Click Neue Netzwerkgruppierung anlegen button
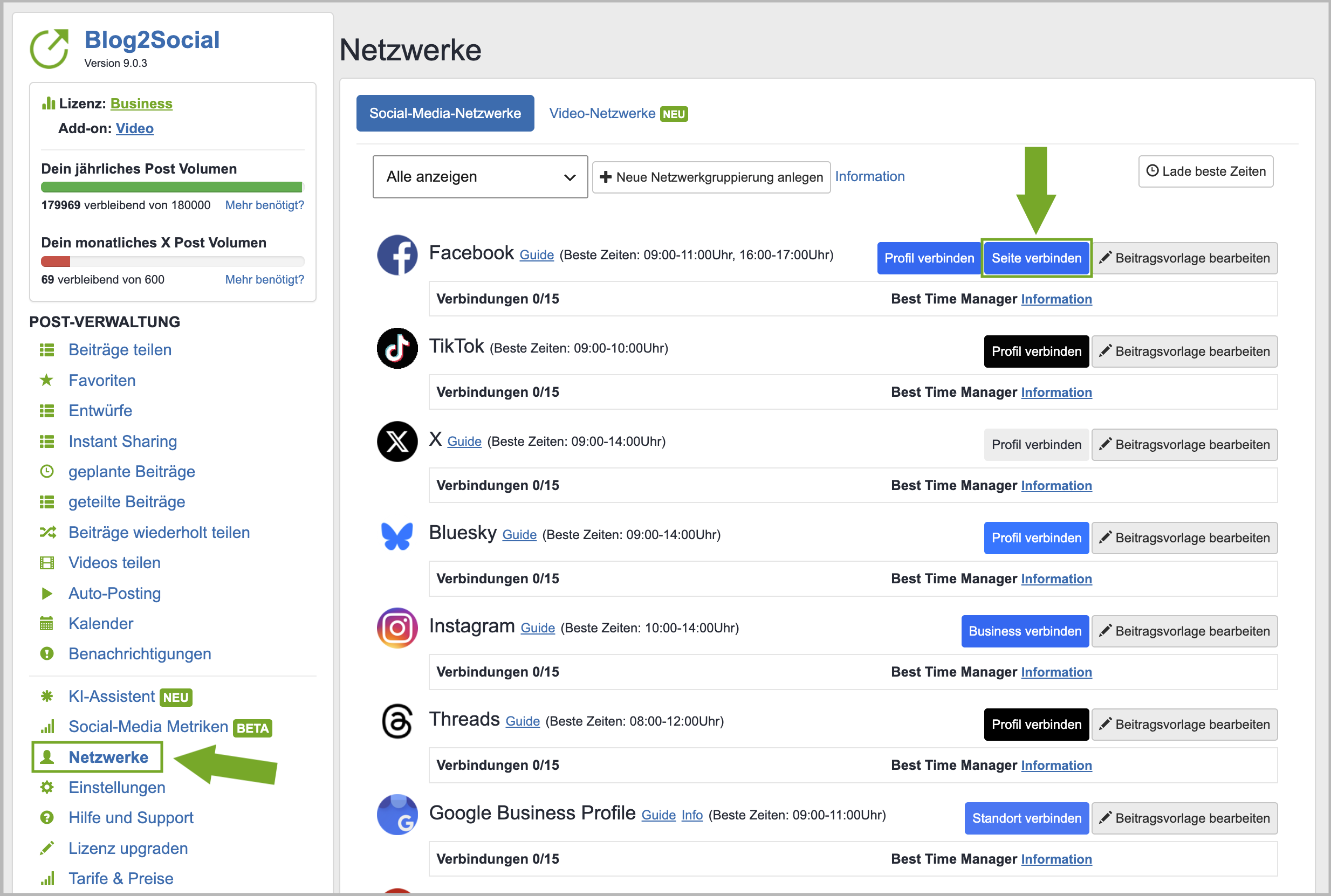This screenshot has width=1331, height=896. click(711, 177)
